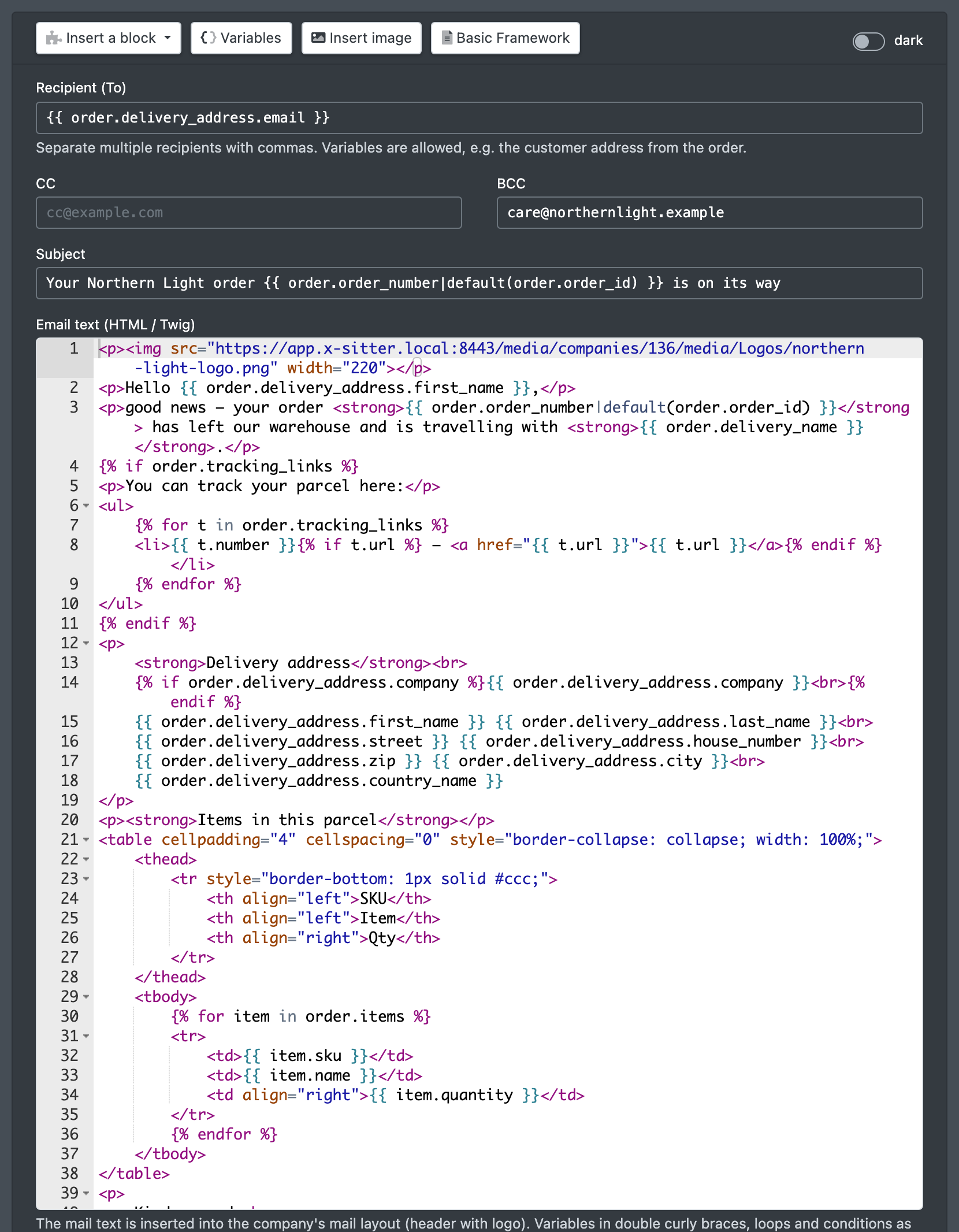The width and height of the screenshot is (959, 1232).
Task: Collapse the p fold arrow on line 12
Action: pos(86,643)
